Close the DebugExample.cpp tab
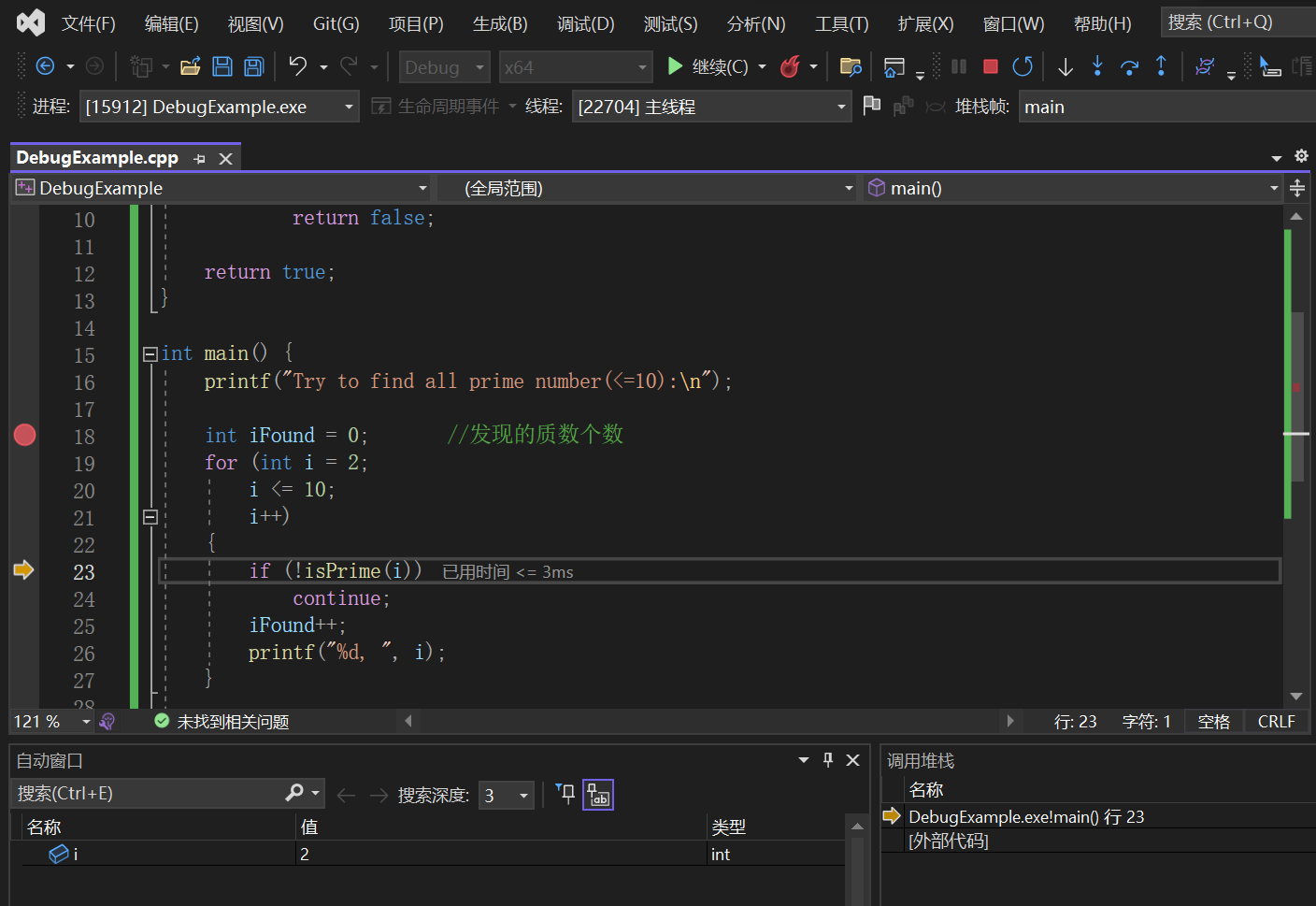Viewport: 1316px width, 906px height. pos(225,159)
